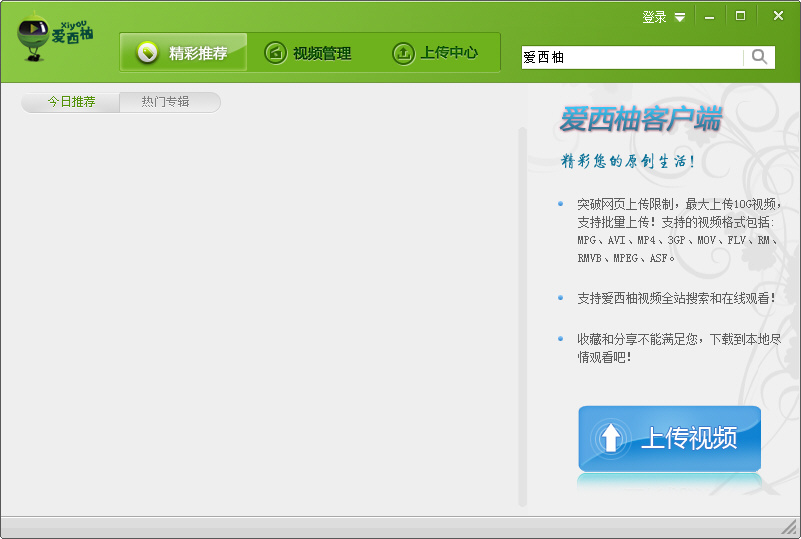
Task: Click the search magnifier icon
Action: point(760,57)
